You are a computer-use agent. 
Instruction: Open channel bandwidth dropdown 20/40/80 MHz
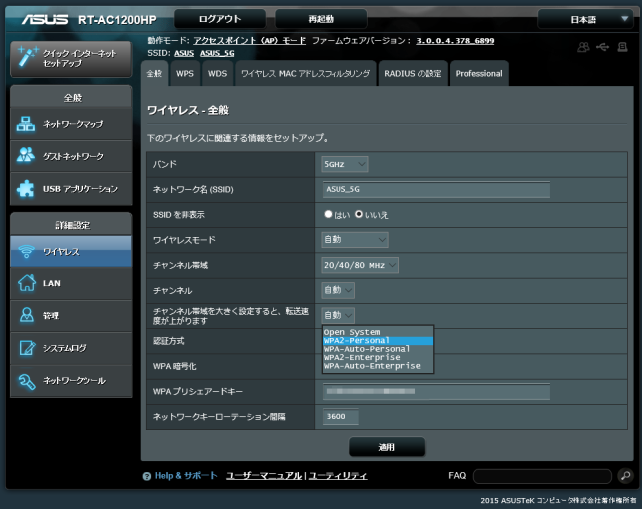click(x=359, y=265)
